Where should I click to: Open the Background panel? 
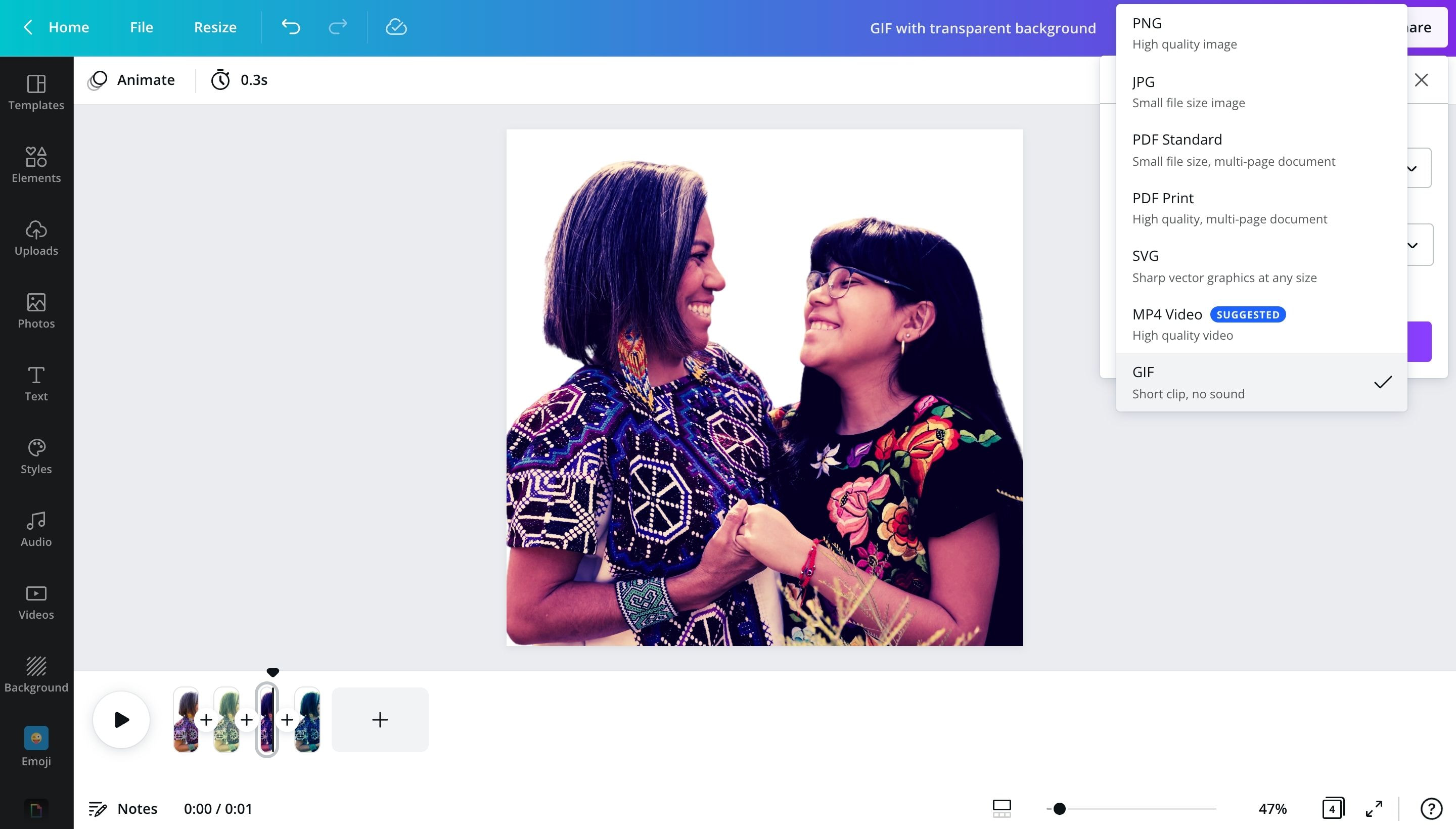(x=36, y=673)
